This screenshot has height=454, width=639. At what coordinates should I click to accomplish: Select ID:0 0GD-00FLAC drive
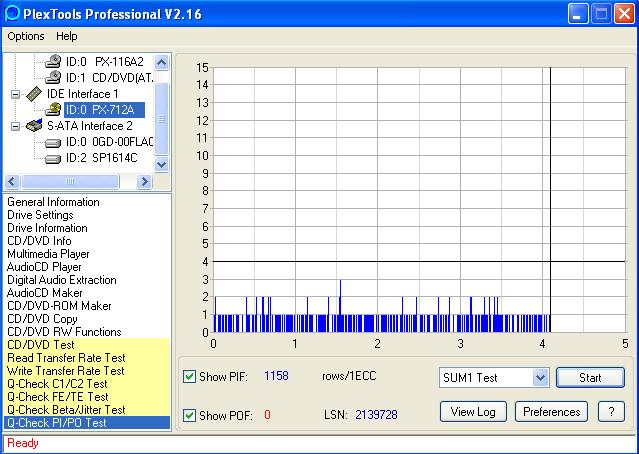109,142
